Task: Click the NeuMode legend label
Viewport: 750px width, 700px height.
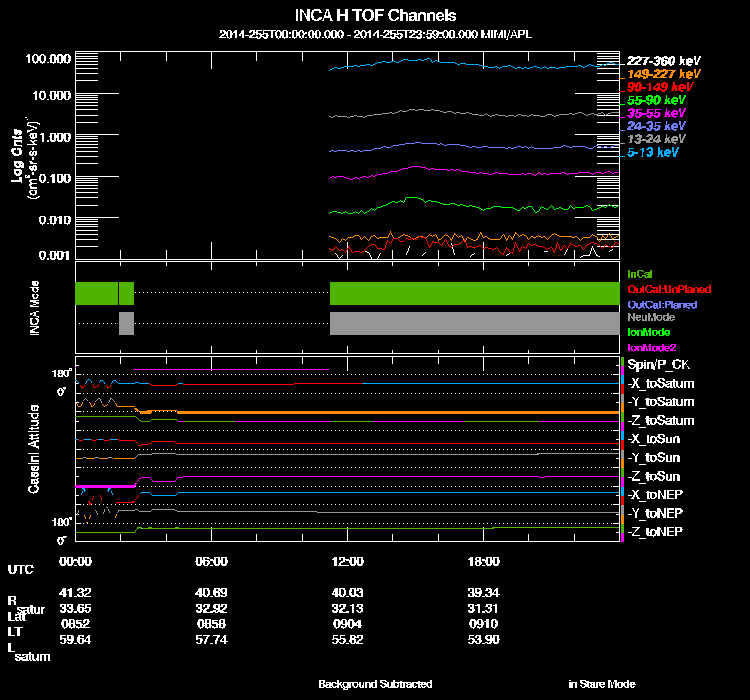Action: pos(652,317)
